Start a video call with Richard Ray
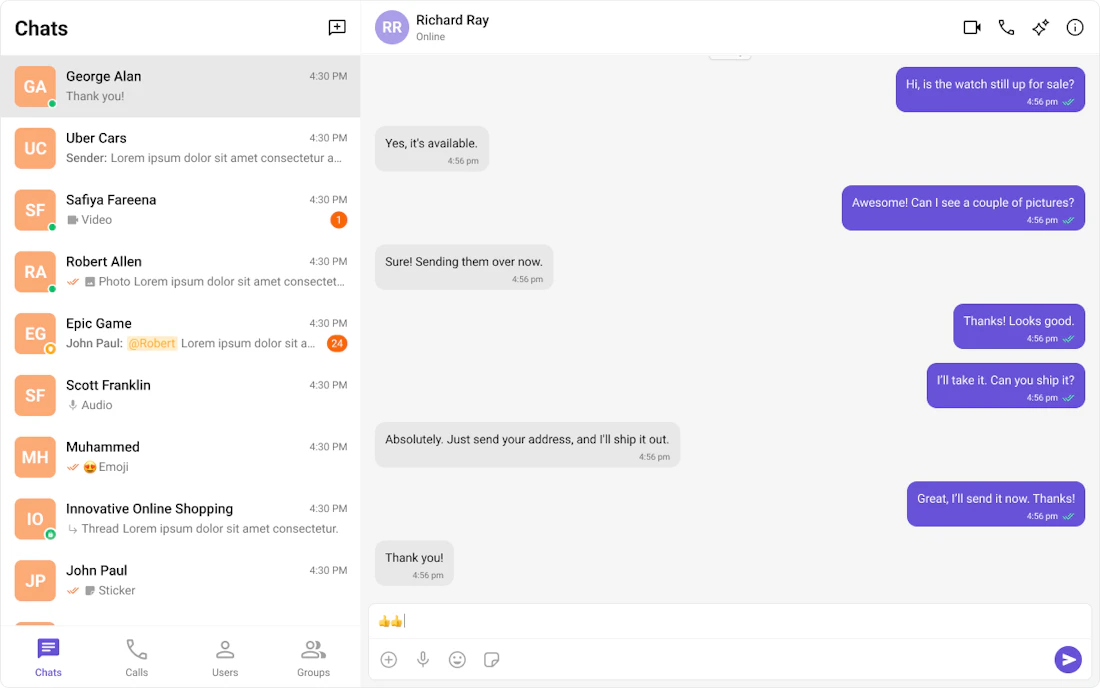The height and width of the screenshot is (688, 1100). [971, 27]
